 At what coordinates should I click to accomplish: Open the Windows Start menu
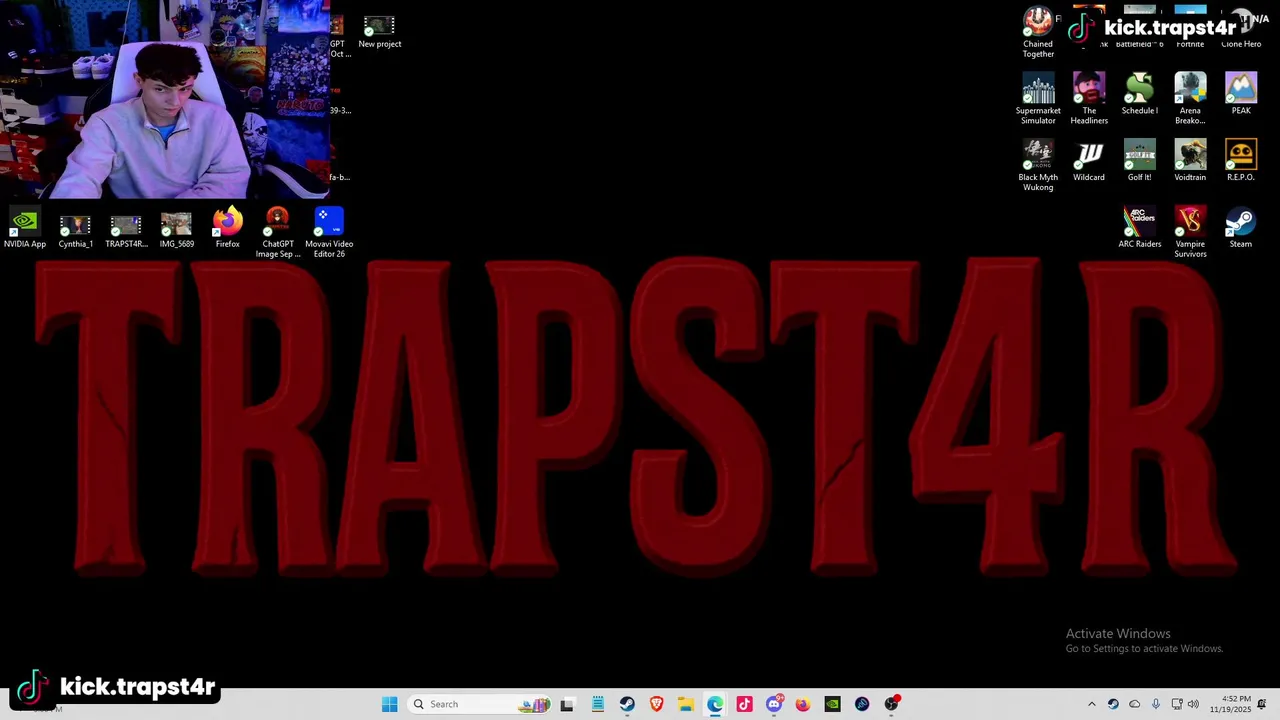click(x=389, y=704)
